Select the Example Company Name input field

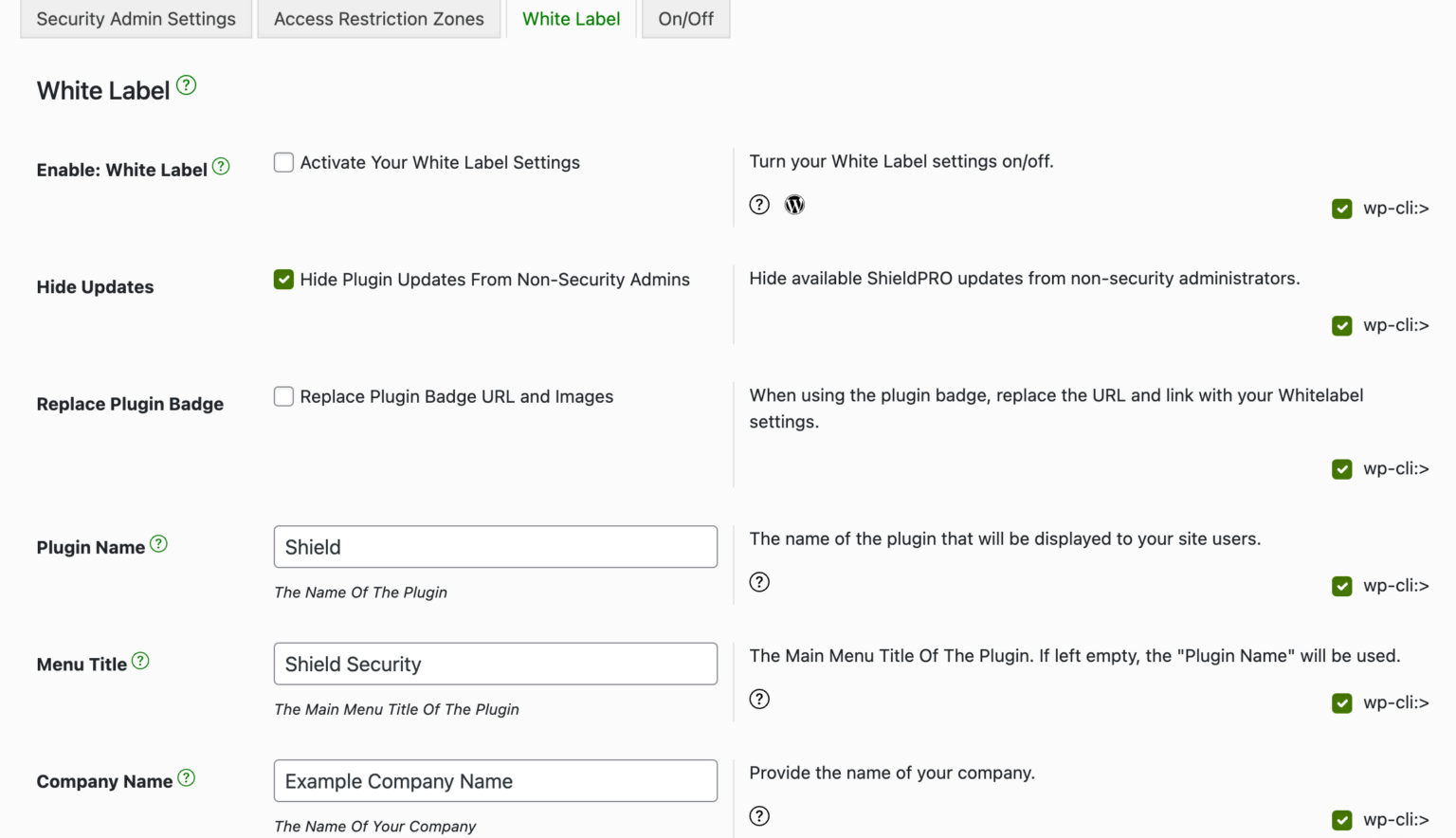point(495,780)
